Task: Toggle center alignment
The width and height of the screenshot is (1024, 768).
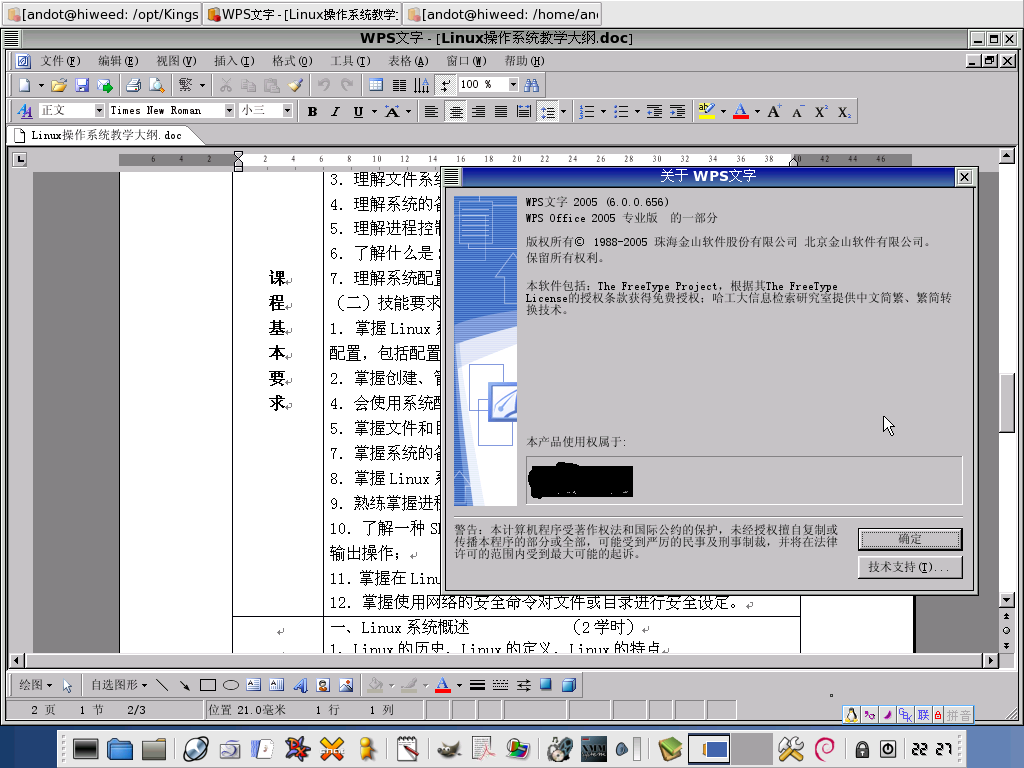Action: coord(456,112)
